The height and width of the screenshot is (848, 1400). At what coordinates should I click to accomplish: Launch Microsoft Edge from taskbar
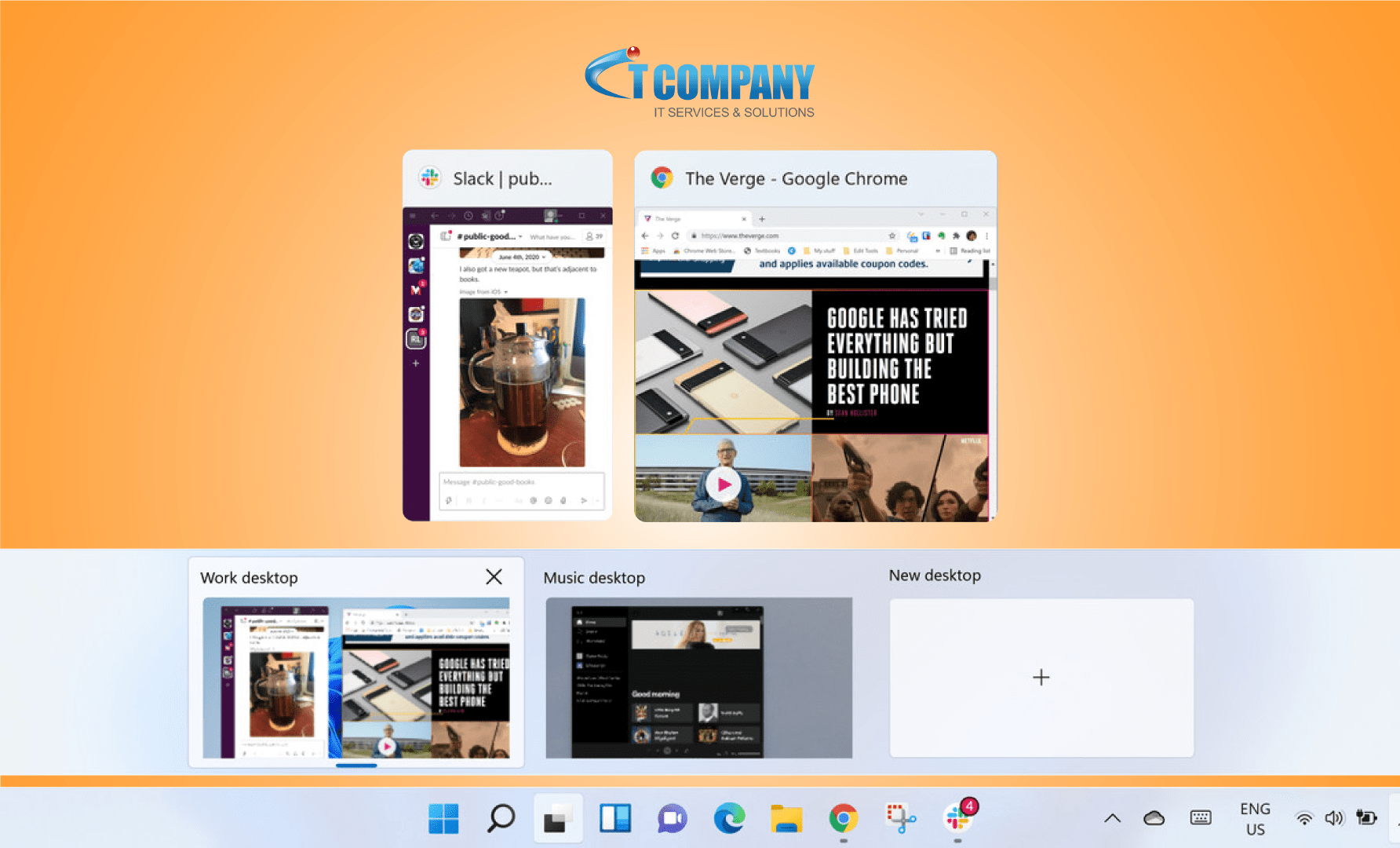pyautogui.click(x=729, y=818)
